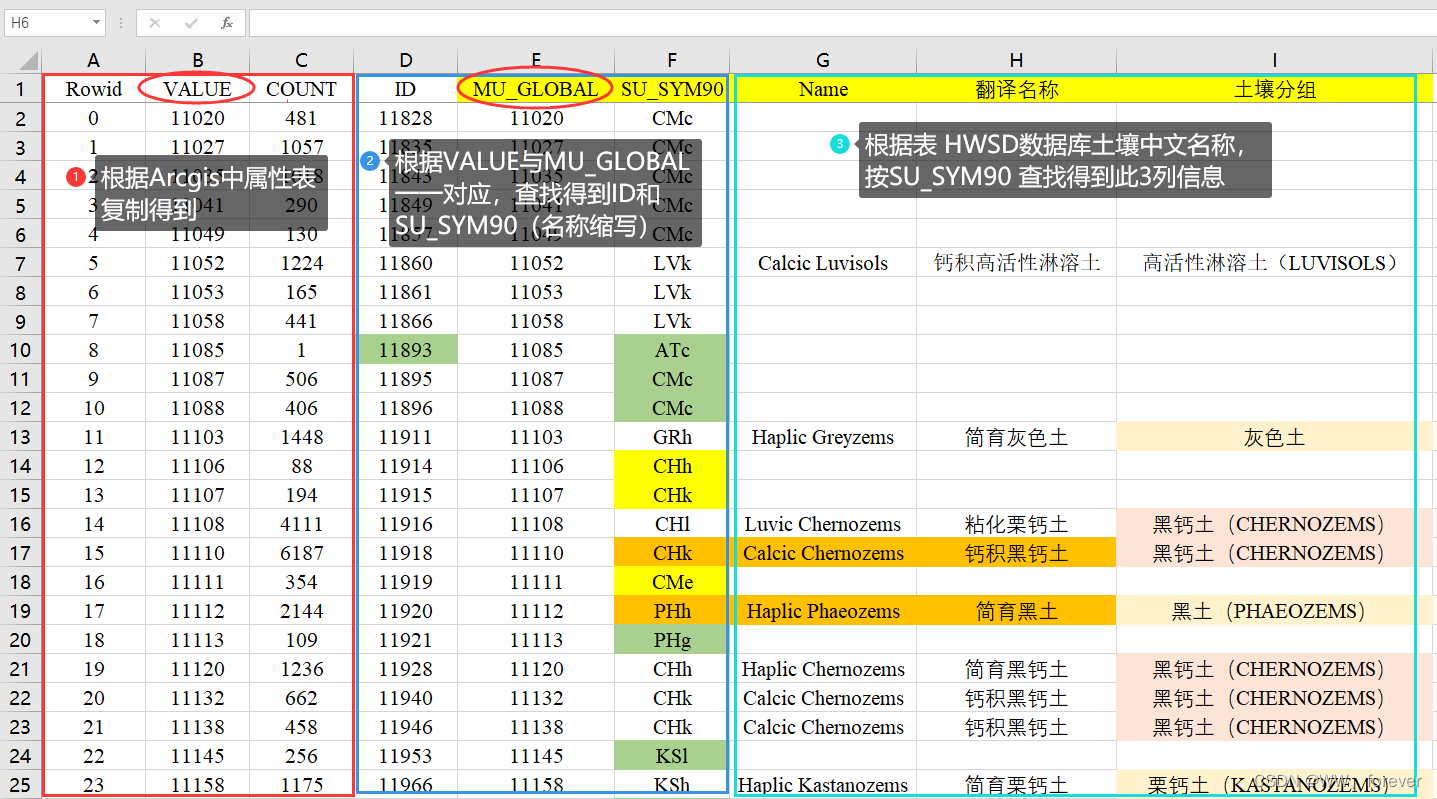This screenshot has height=799, width=1437.
Task: Click orange cell PHh
Action: [672, 611]
